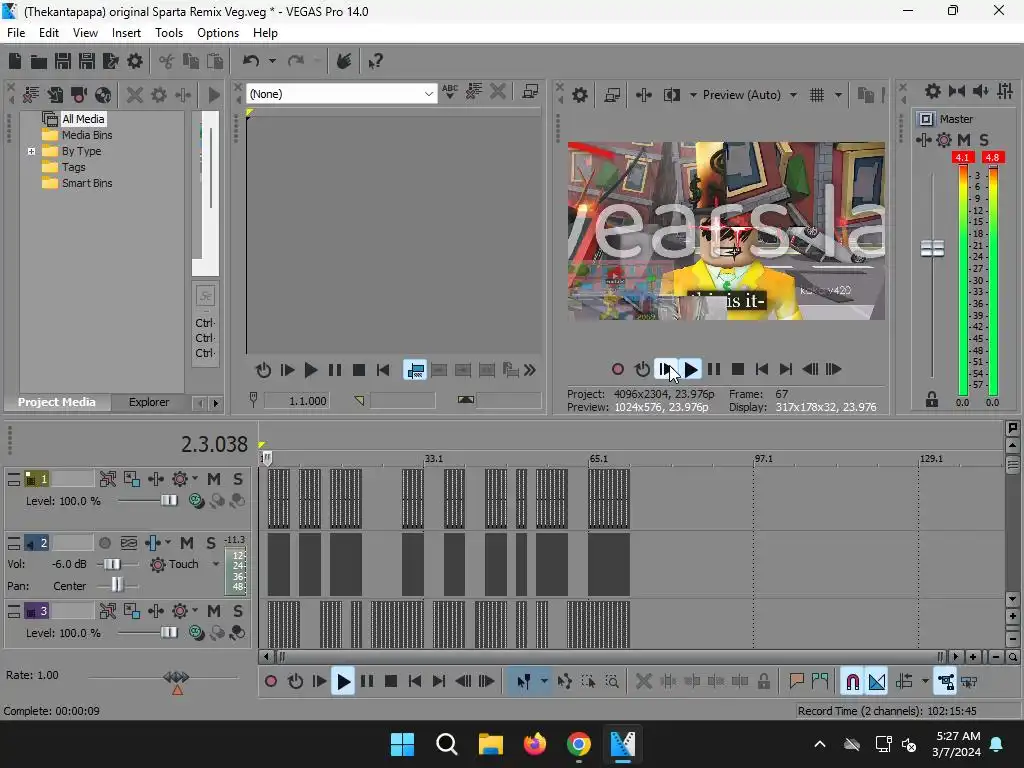This screenshot has width=1024, height=768.
Task: Open Get Media from Web globe icon
Action: tap(103, 95)
